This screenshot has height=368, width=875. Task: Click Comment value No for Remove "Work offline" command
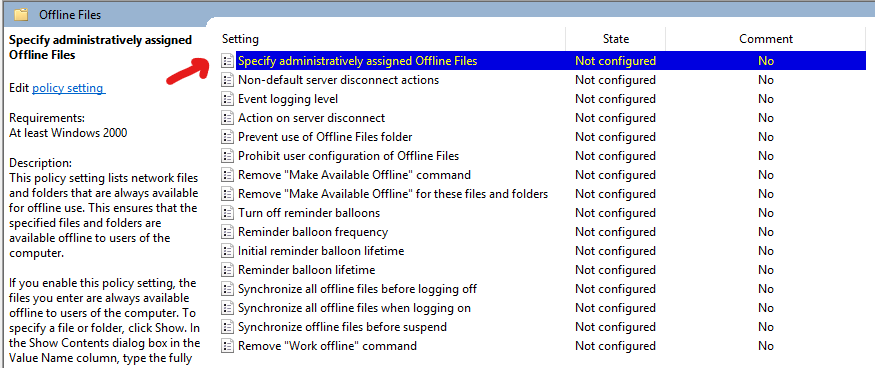coord(766,346)
